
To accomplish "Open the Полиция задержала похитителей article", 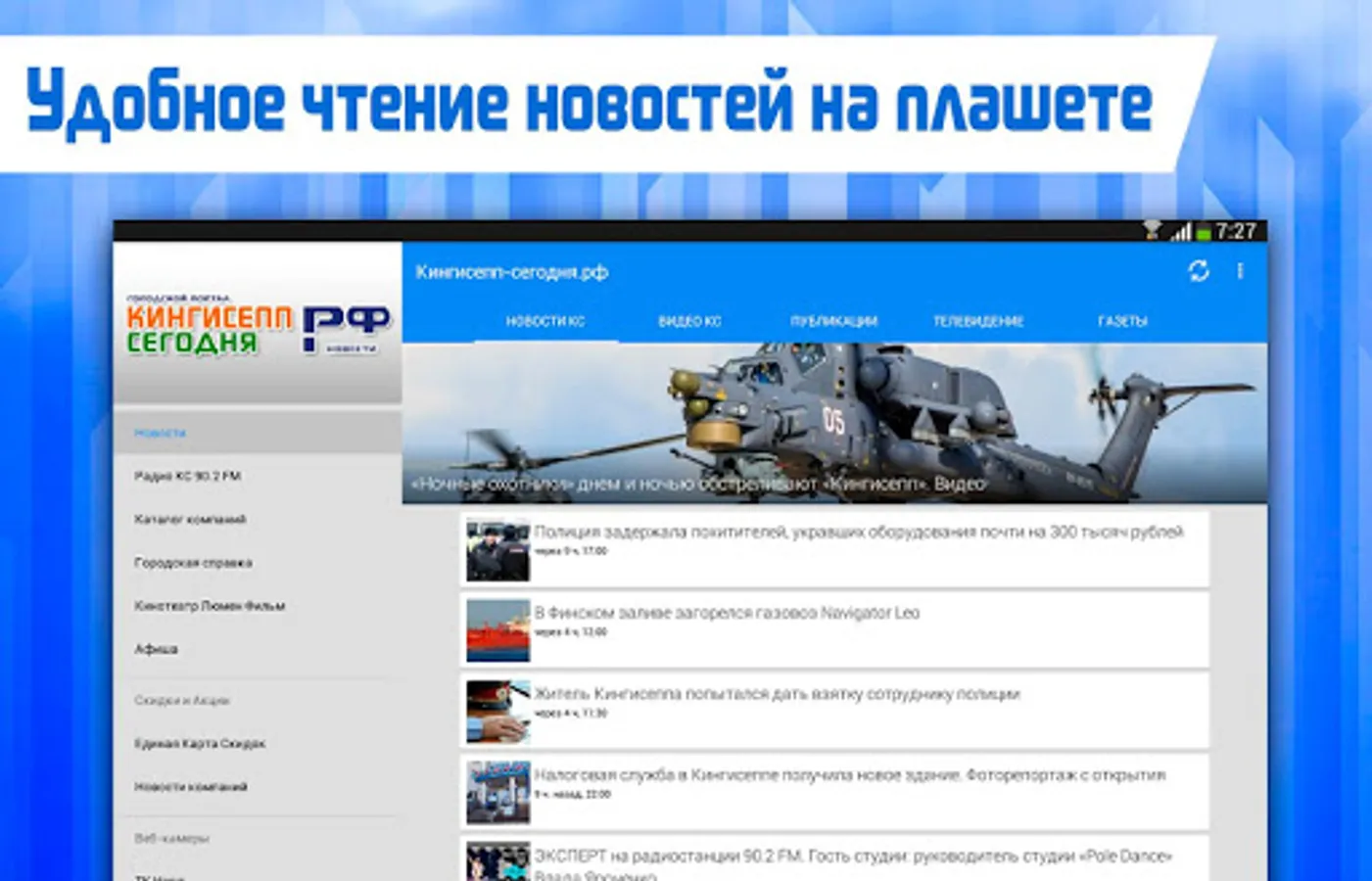I will point(834,548).
